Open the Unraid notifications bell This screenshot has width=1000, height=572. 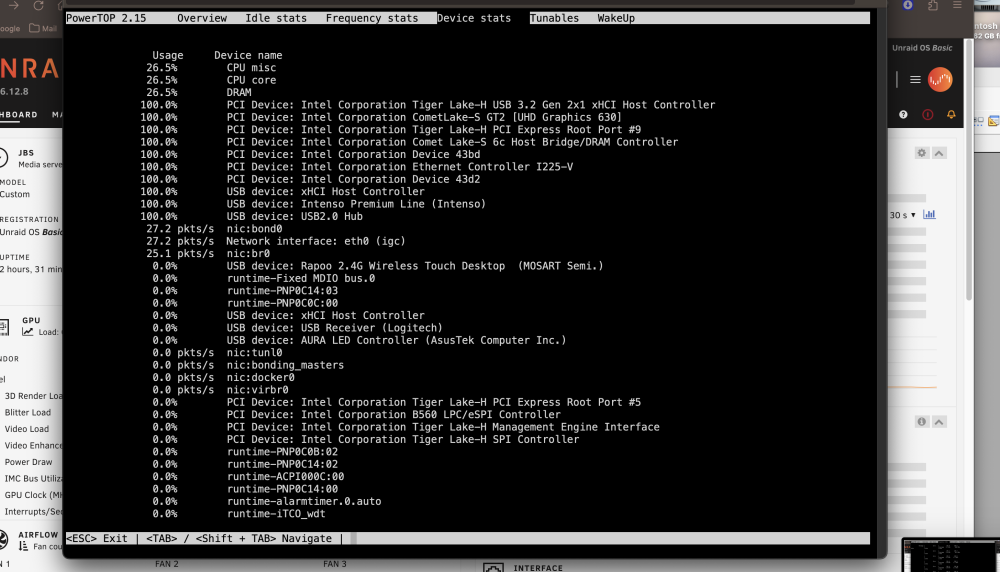click(951, 115)
